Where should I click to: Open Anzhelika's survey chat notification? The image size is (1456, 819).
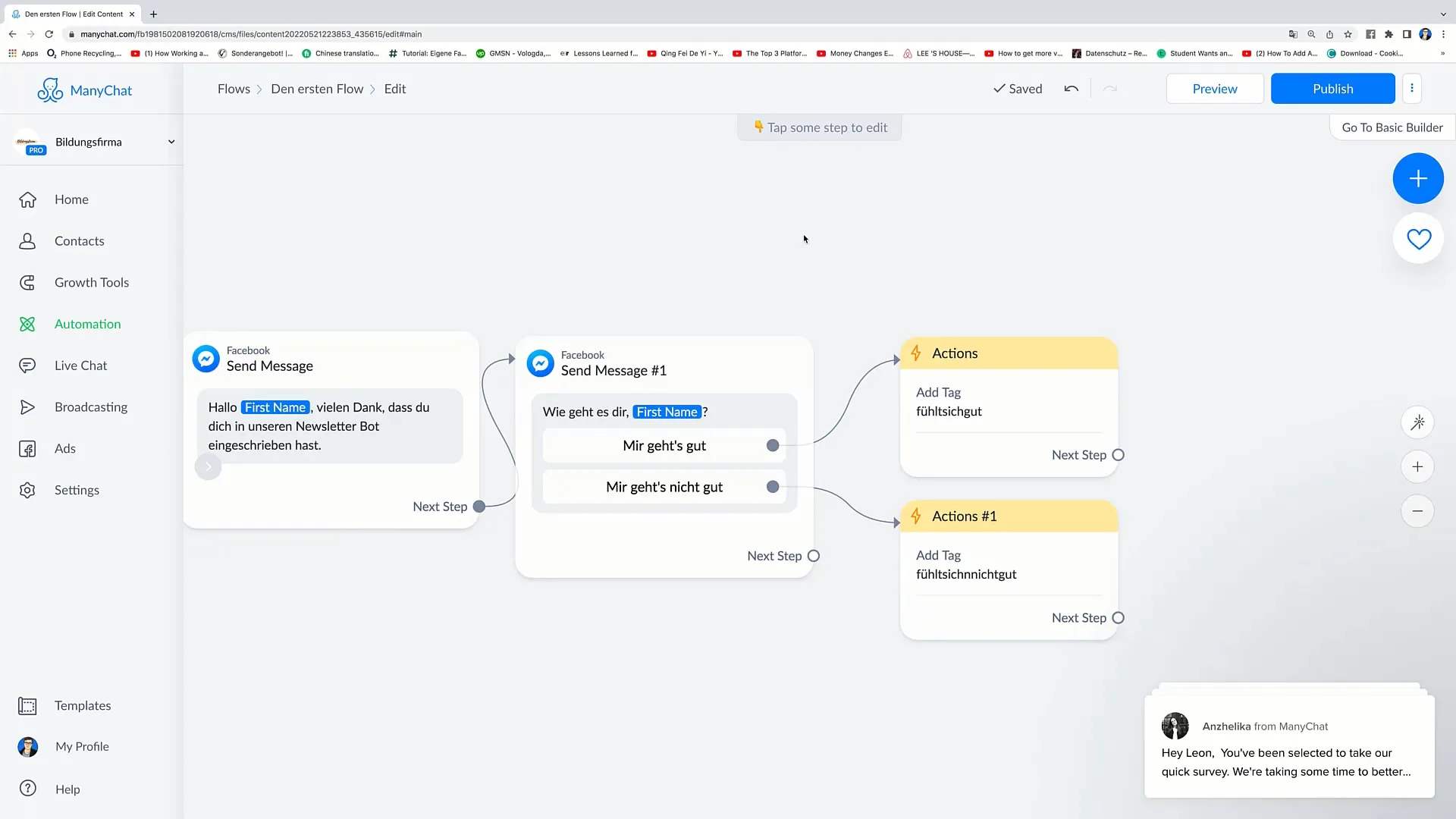point(1289,747)
